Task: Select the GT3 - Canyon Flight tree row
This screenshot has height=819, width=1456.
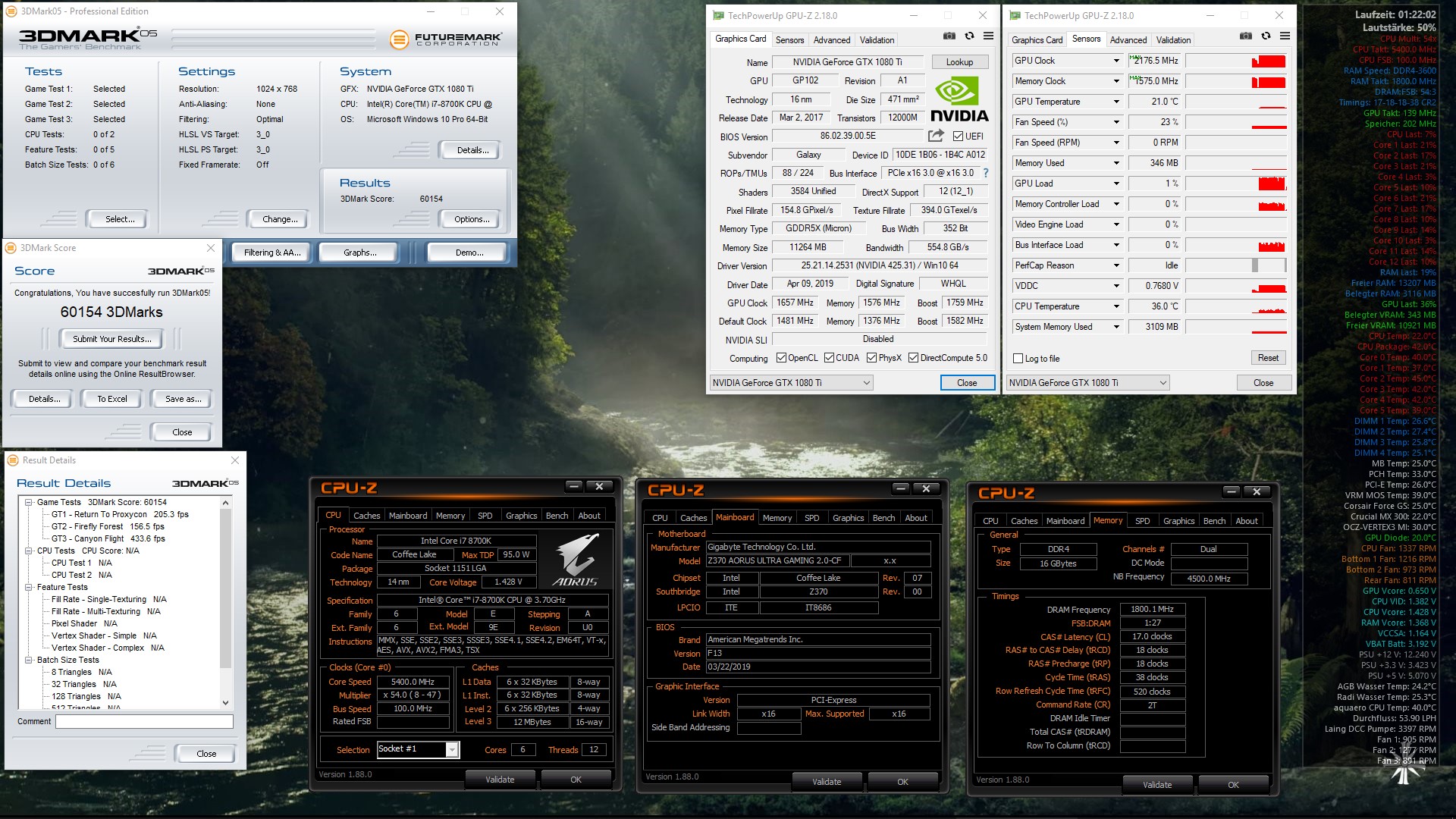Action: coord(108,538)
